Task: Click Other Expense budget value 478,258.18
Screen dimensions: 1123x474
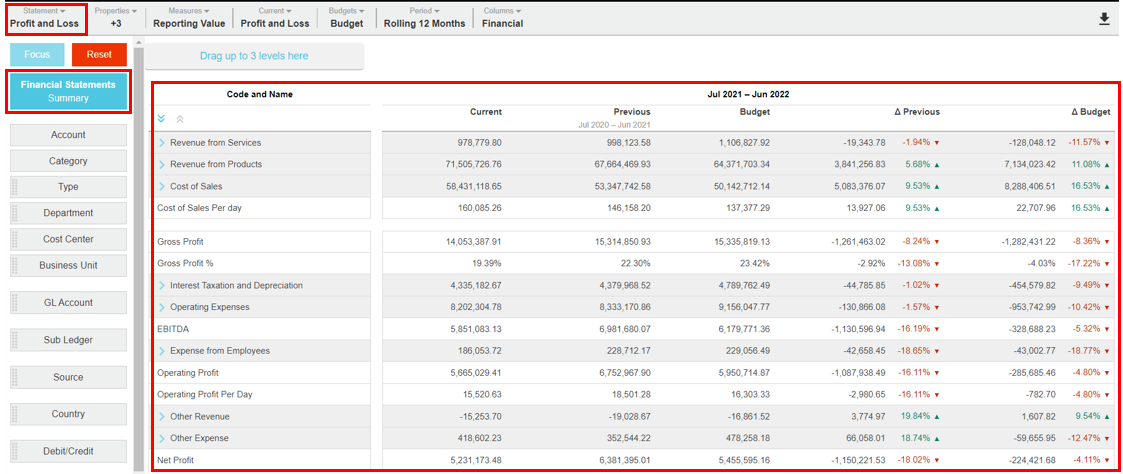Action: coord(746,437)
